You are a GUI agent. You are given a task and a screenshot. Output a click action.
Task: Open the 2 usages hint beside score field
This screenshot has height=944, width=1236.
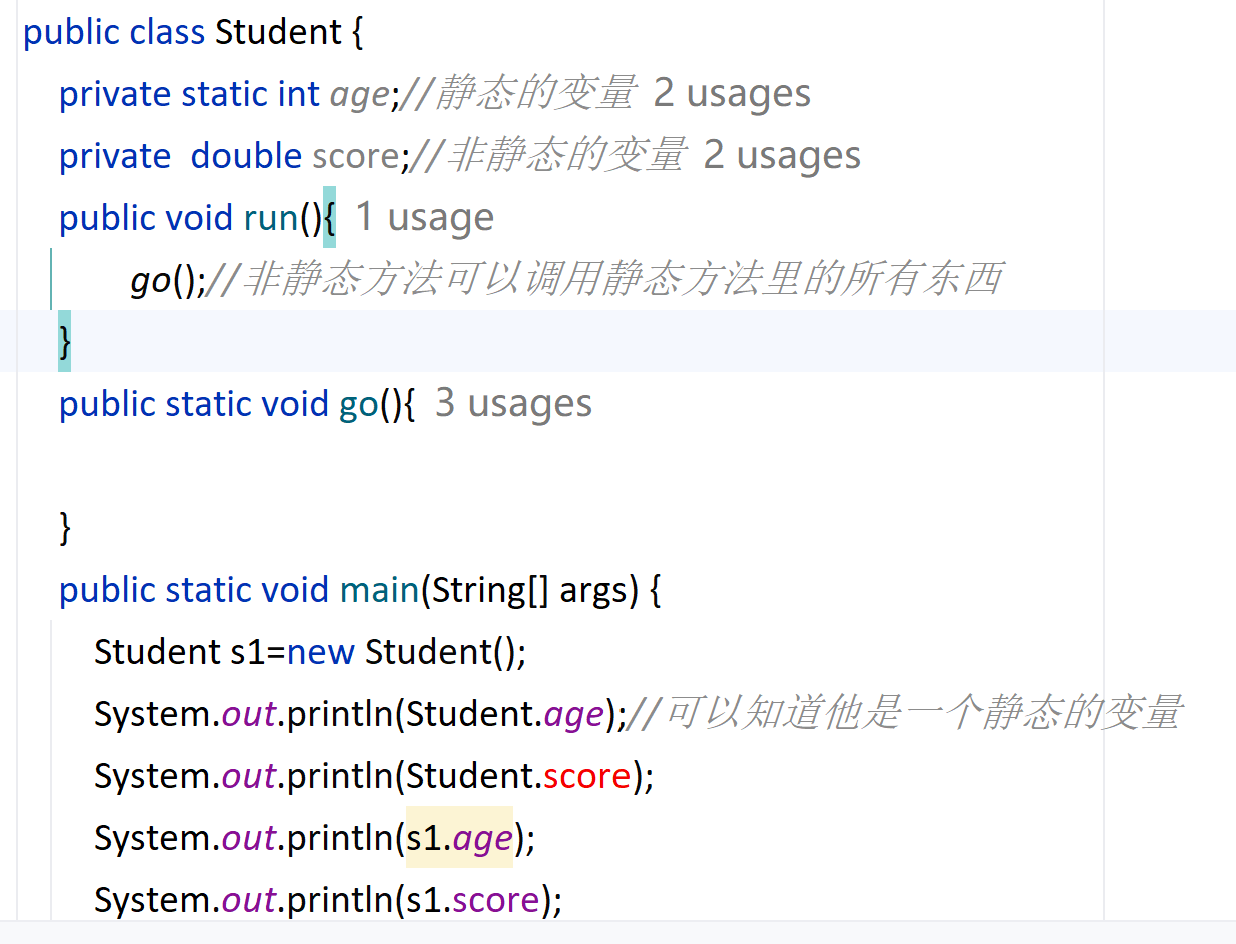pyautogui.click(x=781, y=156)
